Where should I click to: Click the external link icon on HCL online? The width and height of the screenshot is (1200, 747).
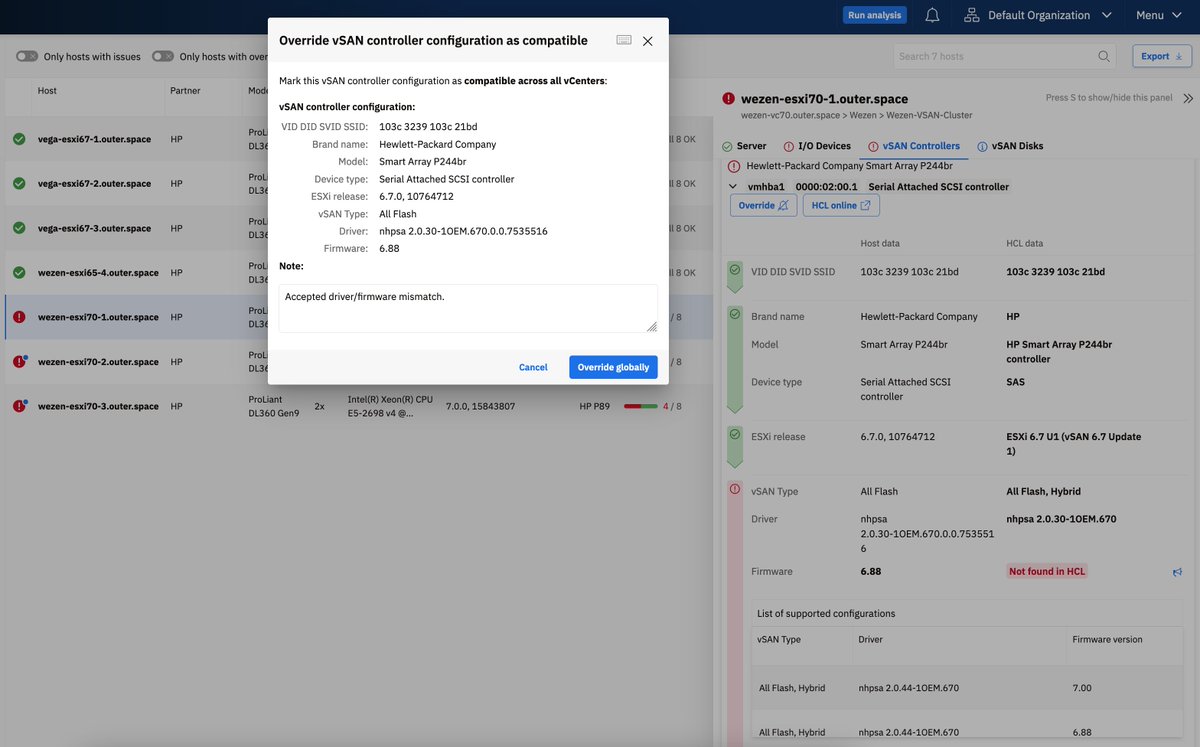pyautogui.click(x=866, y=204)
